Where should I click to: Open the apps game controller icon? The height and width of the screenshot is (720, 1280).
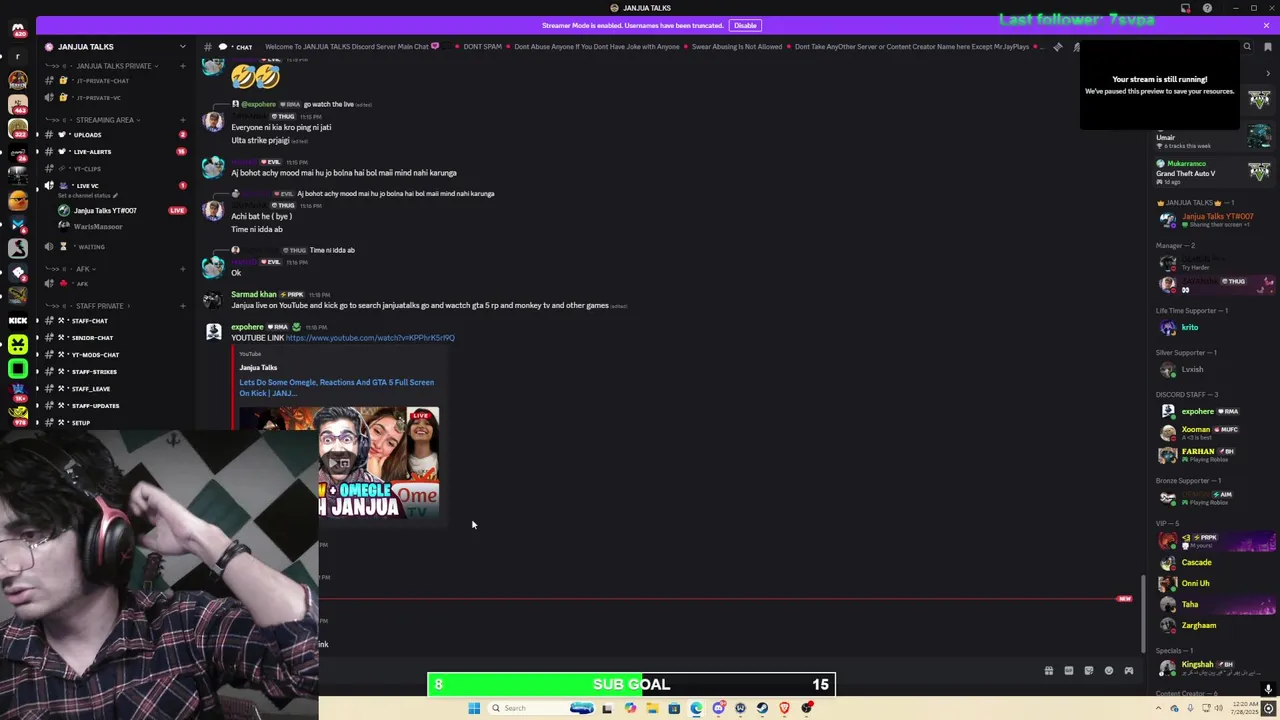click(x=1128, y=671)
